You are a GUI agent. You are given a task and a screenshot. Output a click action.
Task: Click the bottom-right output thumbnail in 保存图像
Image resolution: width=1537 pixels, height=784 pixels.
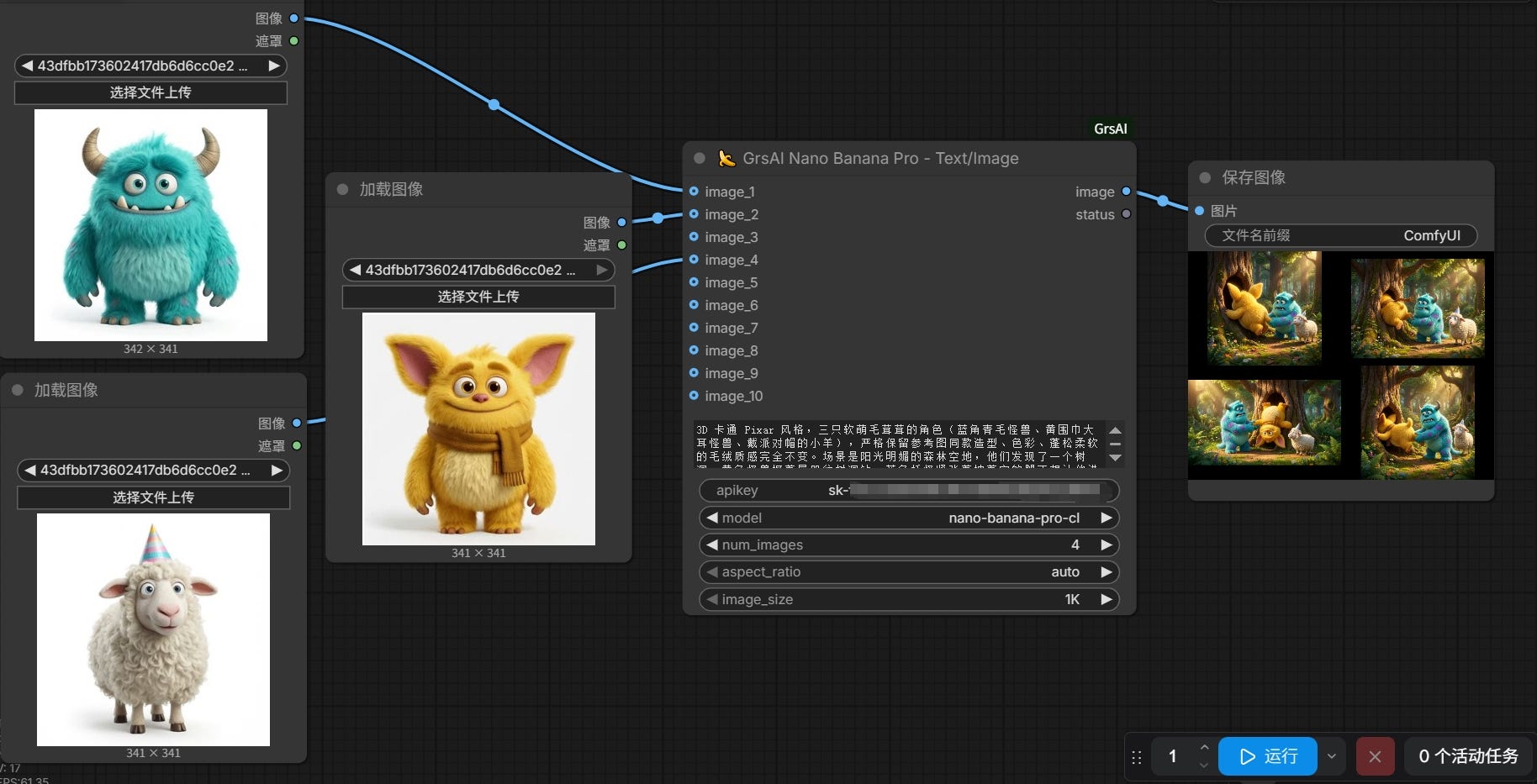1418,423
